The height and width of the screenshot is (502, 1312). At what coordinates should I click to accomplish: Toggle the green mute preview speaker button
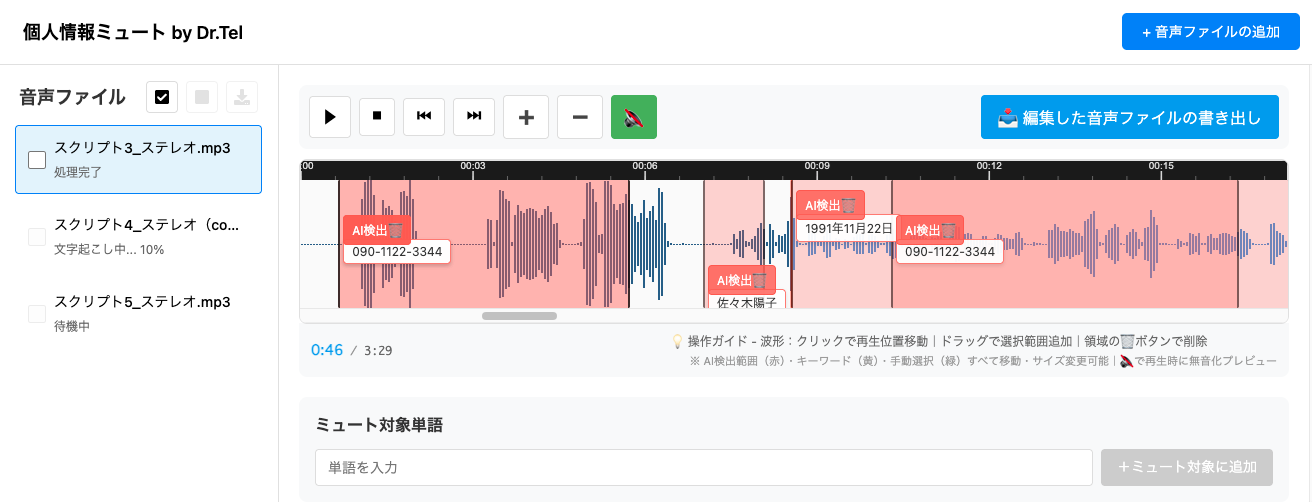coord(633,117)
